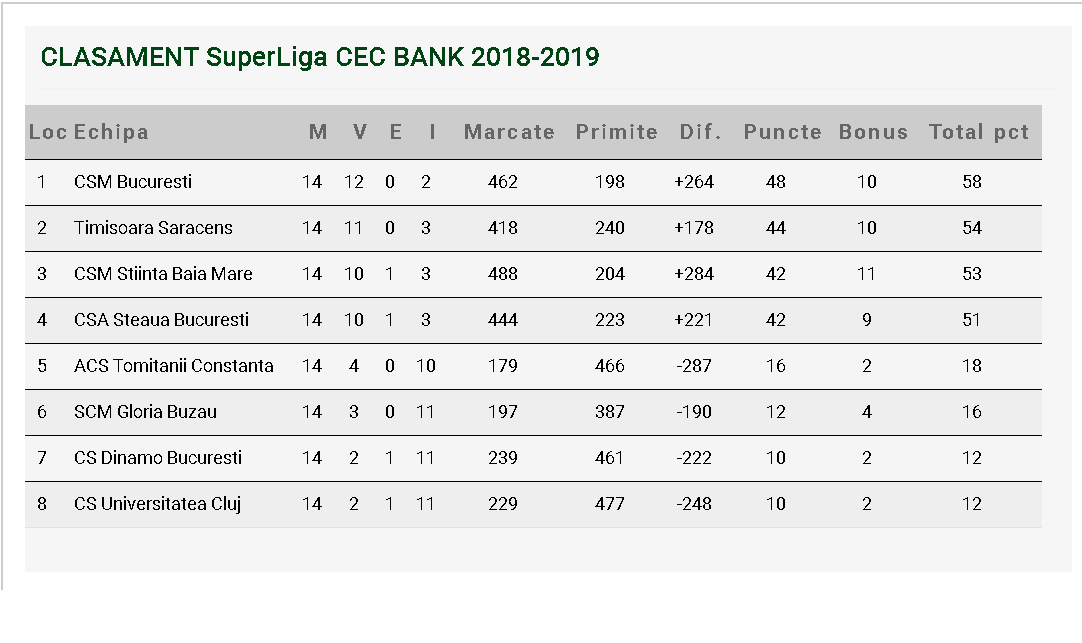Select CS Dinamo Bucuresti team name
The height and width of the screenshot is (643, 1082).
158,458
